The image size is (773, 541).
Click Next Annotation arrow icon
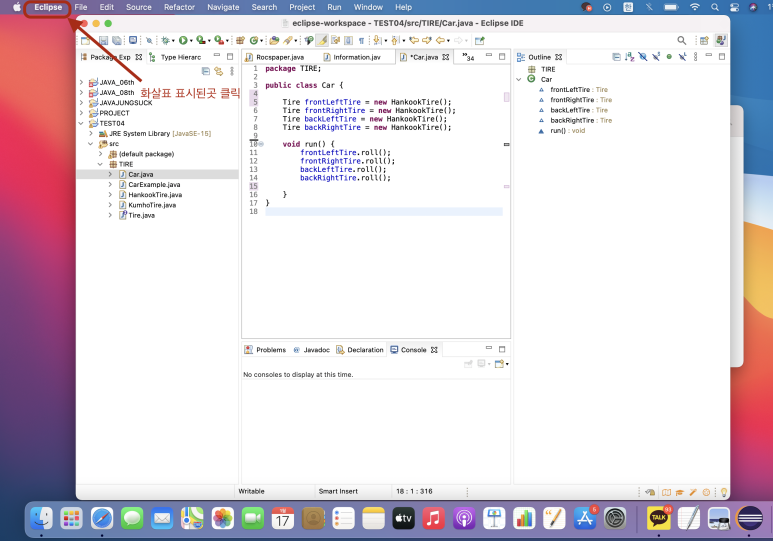[377, 40]
